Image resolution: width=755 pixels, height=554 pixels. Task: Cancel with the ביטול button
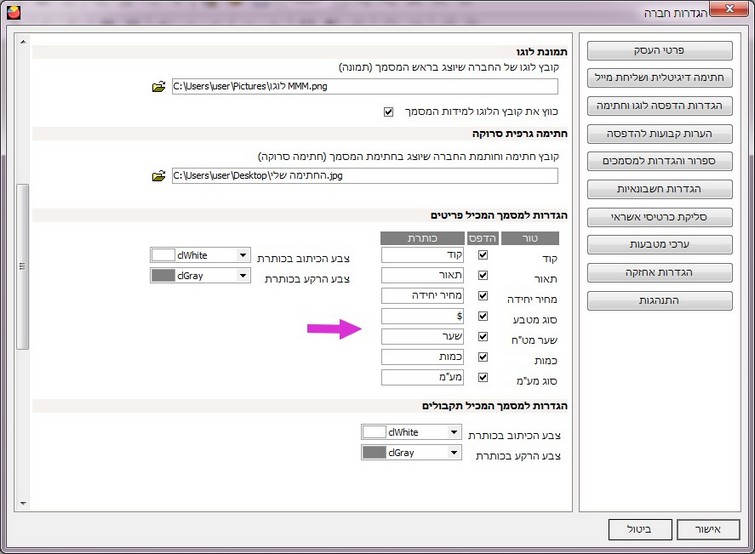click(x=639, y=529)
